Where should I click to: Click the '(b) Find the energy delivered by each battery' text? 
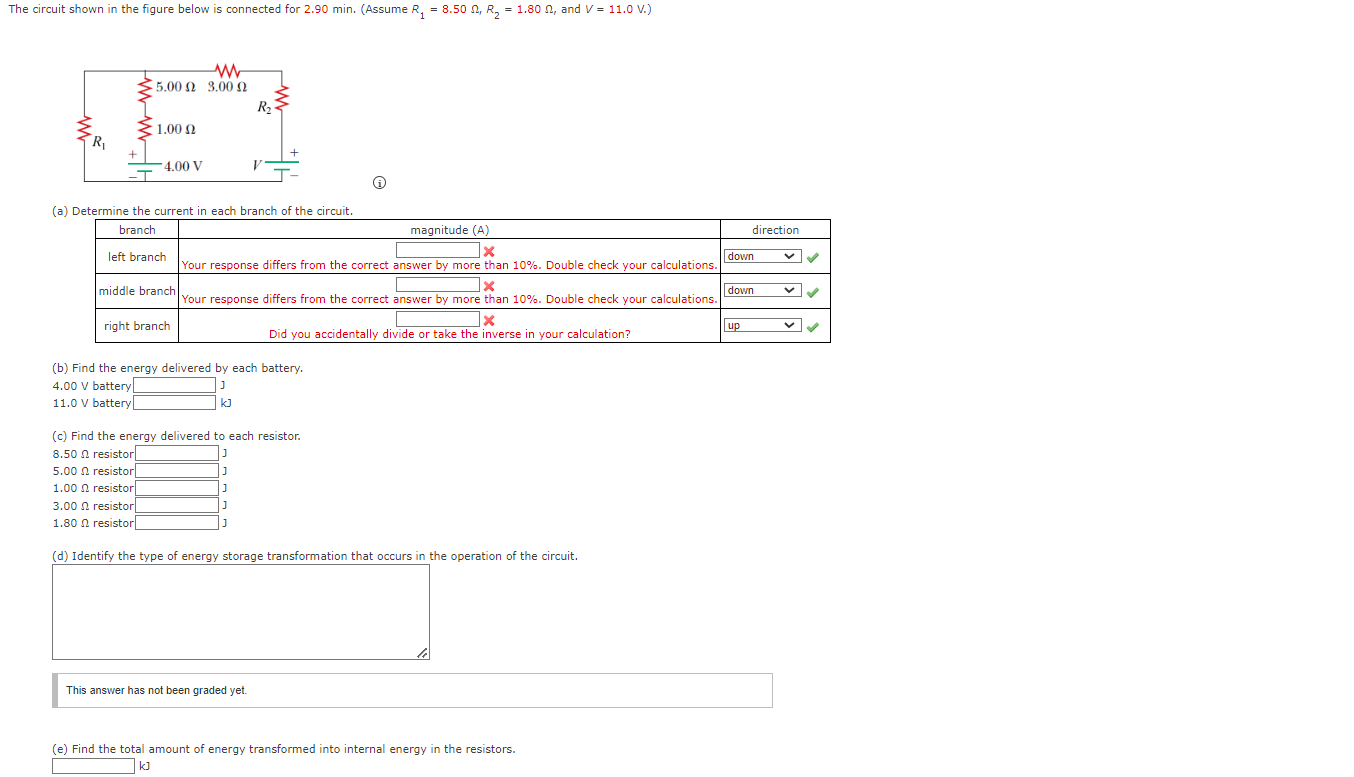coord(177,368)
